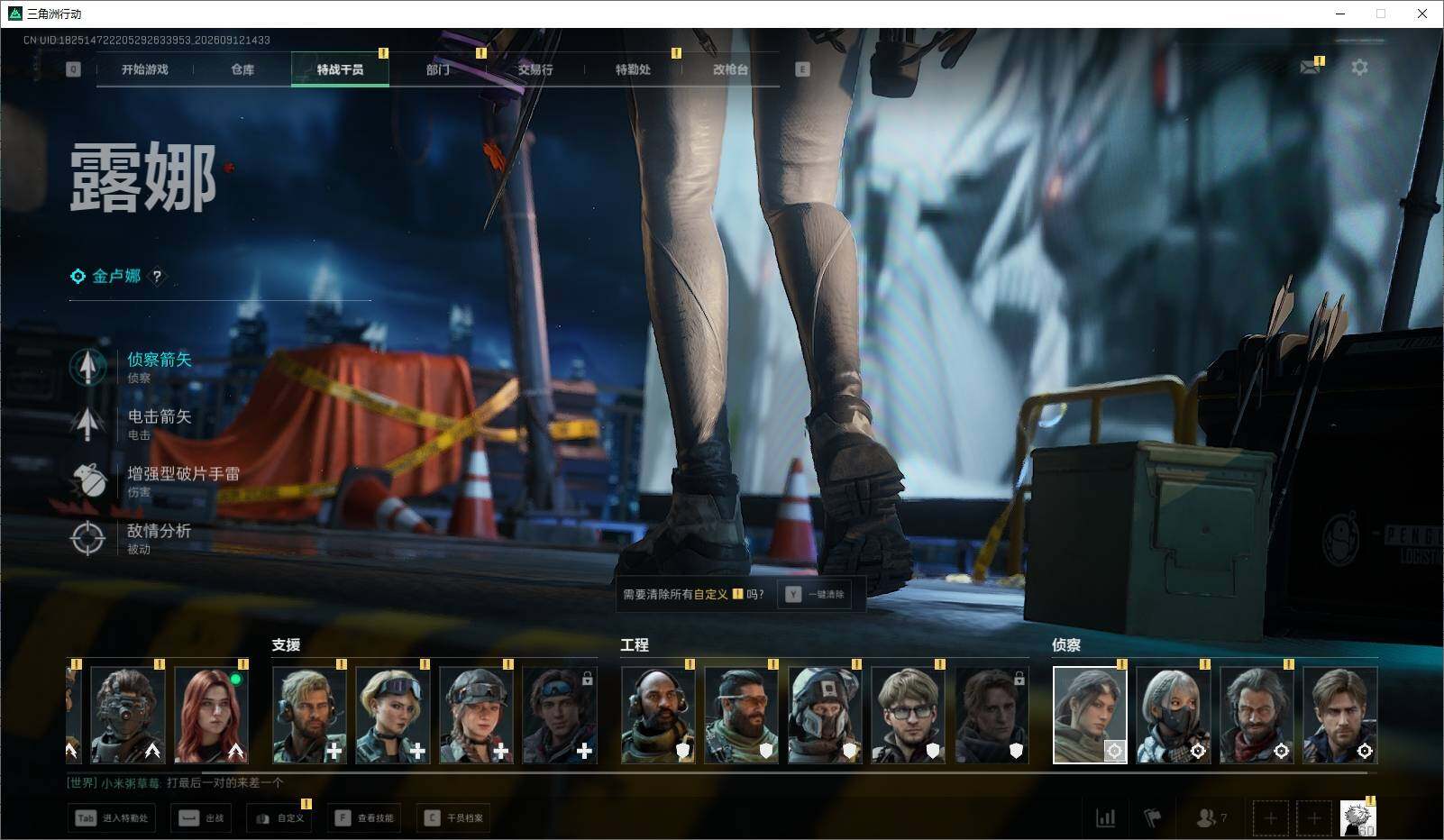This screenshot has width=1444, height=840.
Task: Select the bald bearded engineer with headset
Action: [x=658, y=716]
